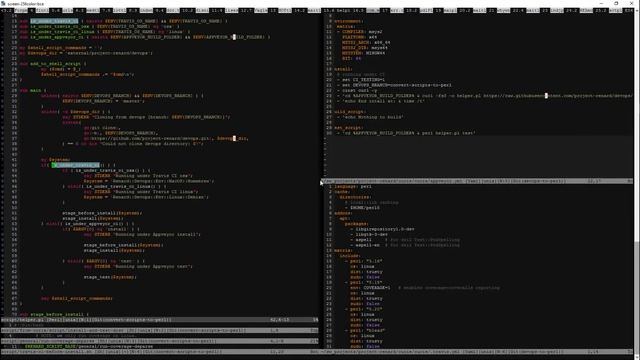Click 'sub stage_before_install' on line 70
640x360 pixels.
point(54,314)
